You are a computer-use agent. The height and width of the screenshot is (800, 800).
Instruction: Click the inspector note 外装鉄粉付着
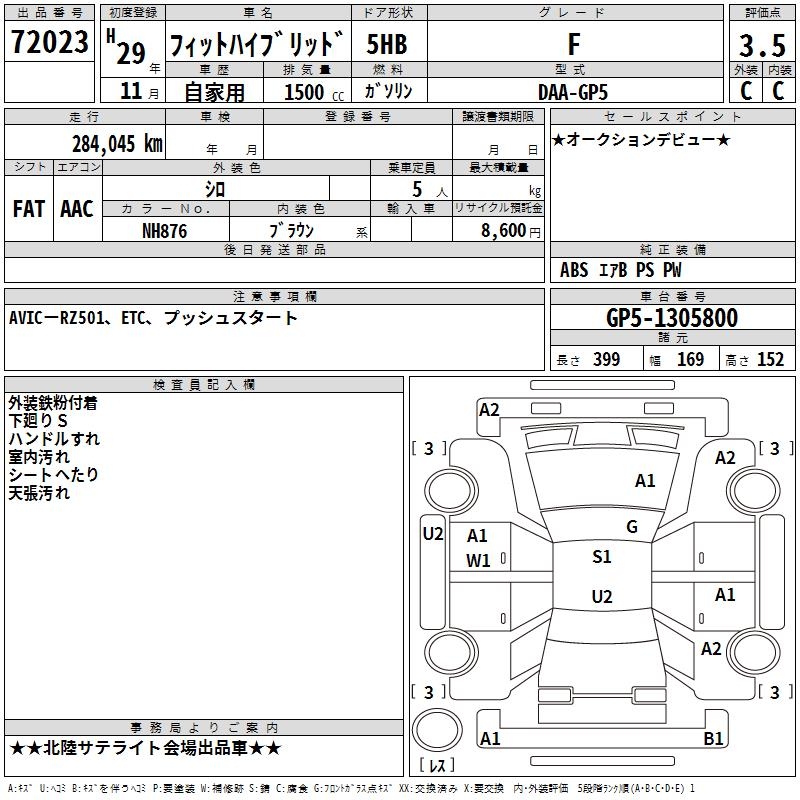pyautogui.click(x=53, y=403)
